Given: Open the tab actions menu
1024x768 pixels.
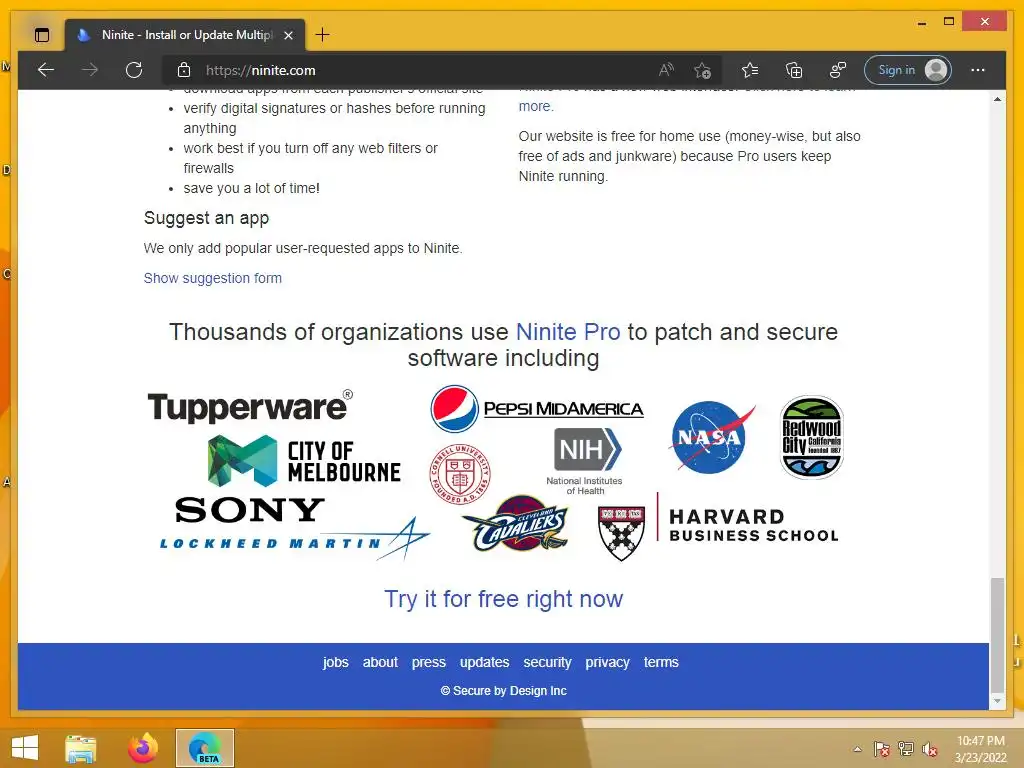Looking at the screenshot, I should [x=42, y=35].
